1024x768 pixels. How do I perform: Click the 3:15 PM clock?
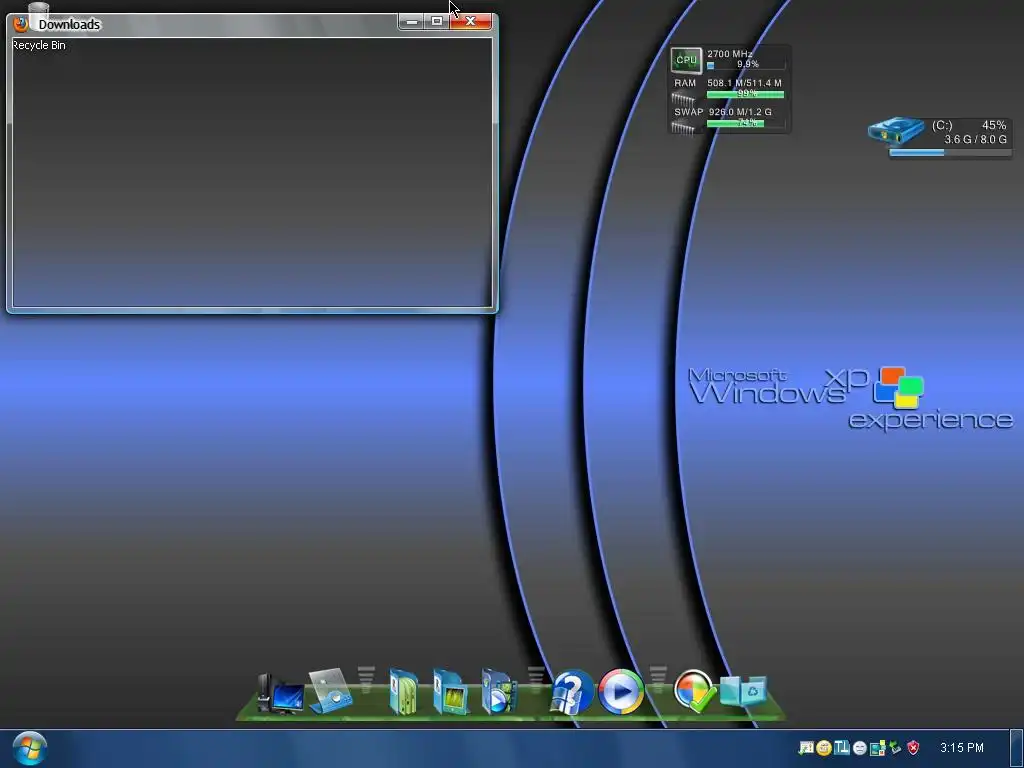click(961, 747)
